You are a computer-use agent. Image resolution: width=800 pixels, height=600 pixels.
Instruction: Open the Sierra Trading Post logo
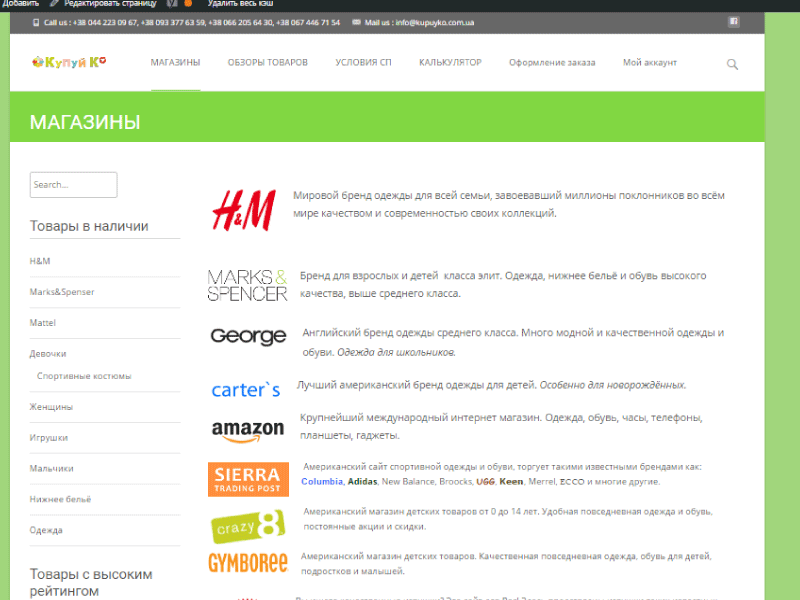248,480
